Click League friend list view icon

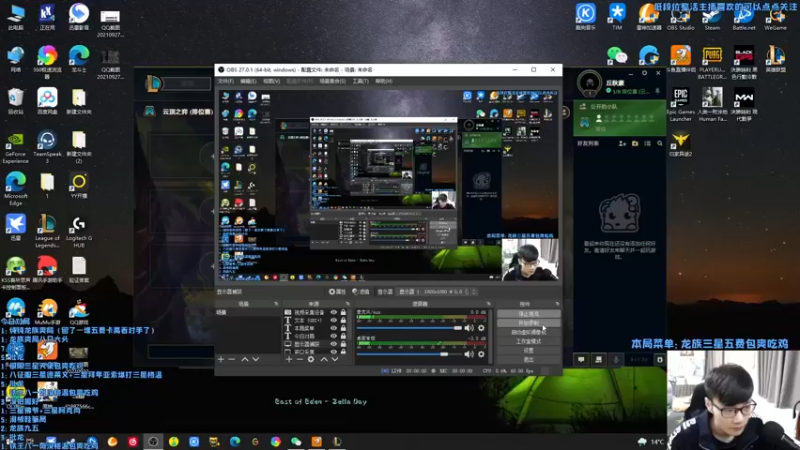point(647,144)
